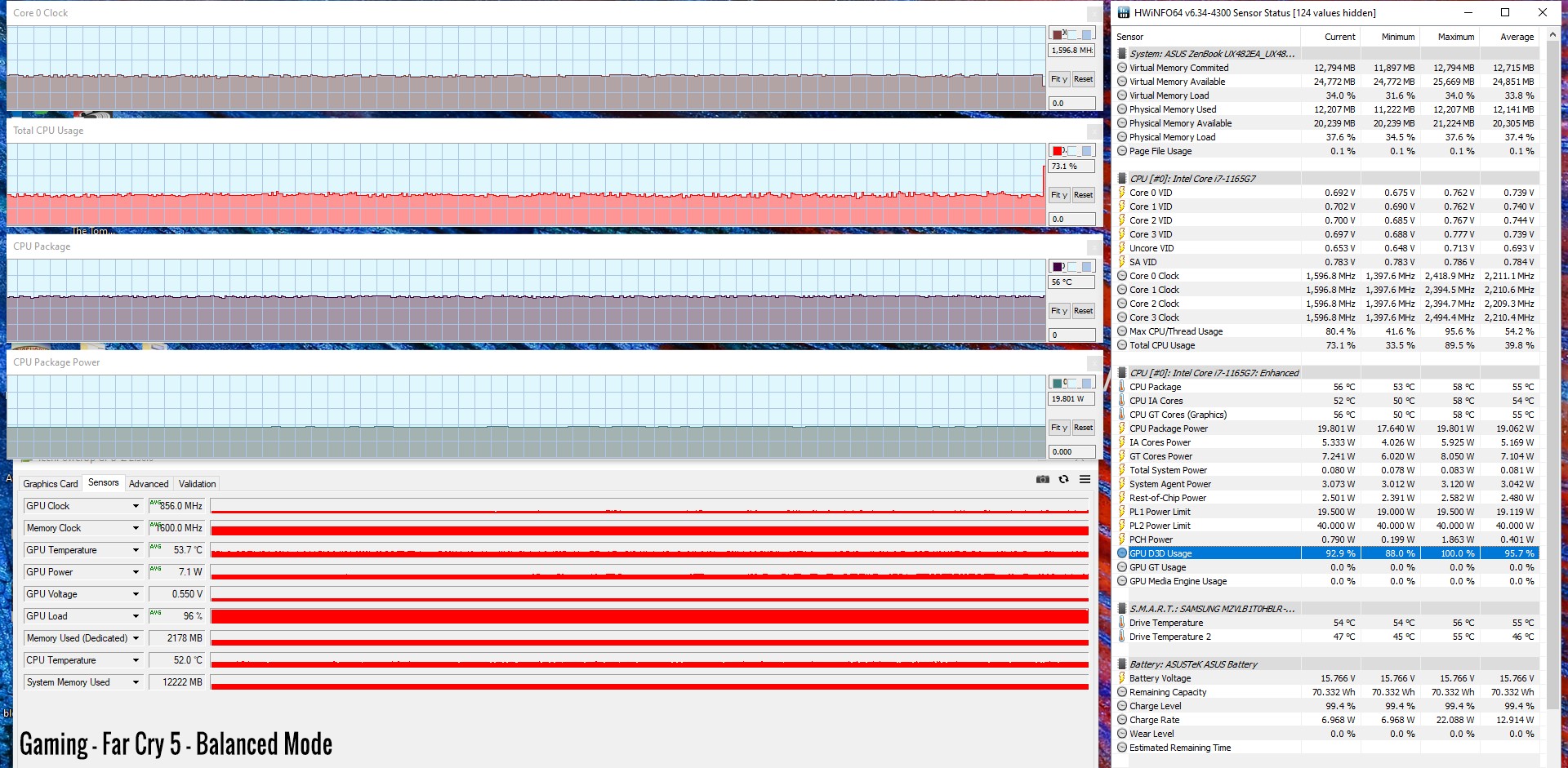Image resolution: width=1568 pixels, height=768 pixels.
Task: Select the Charge Rate sensor row
Action: coord(1326,720)
